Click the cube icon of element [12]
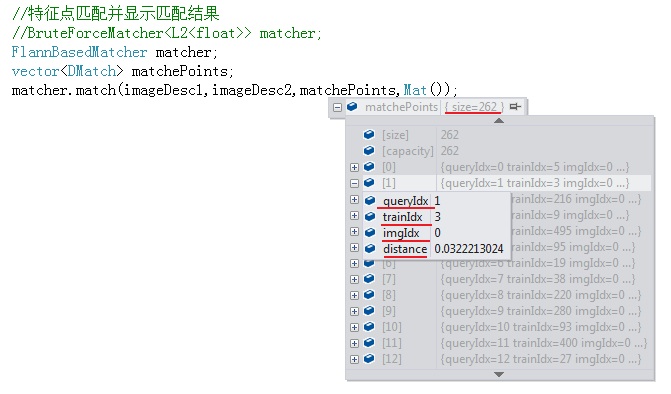The width and height of the screenshot is (671, 394). [369, 358]
